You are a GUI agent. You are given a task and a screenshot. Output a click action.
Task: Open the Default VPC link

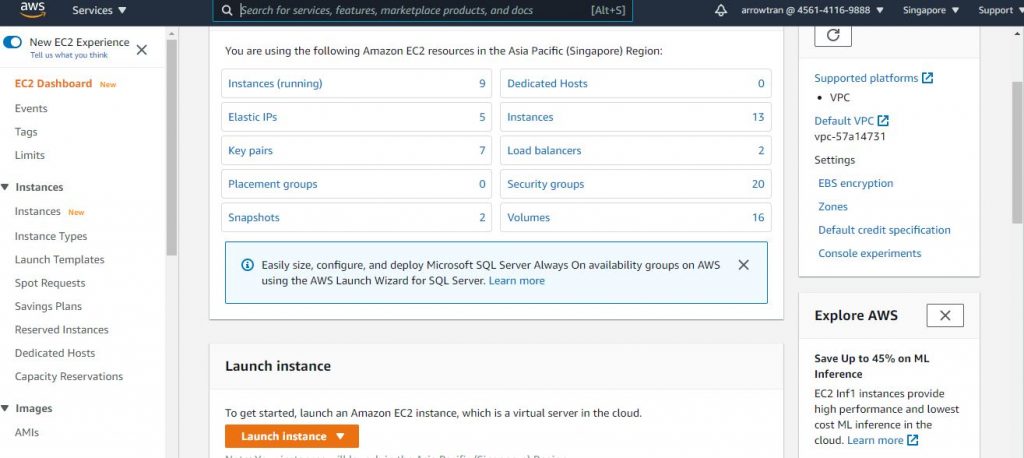pos(844,122)
